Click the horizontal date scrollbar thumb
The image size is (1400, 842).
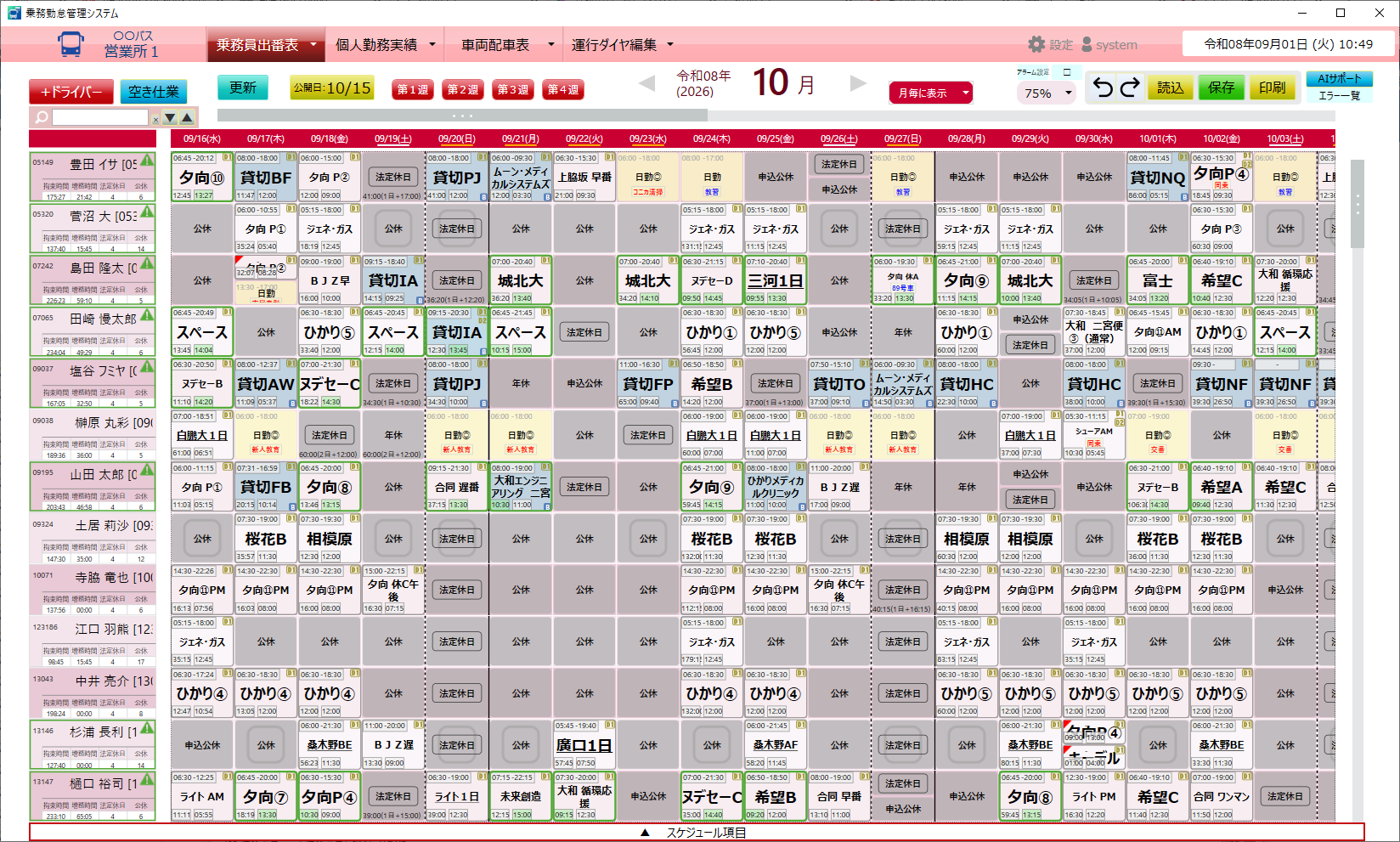[462, 116]
